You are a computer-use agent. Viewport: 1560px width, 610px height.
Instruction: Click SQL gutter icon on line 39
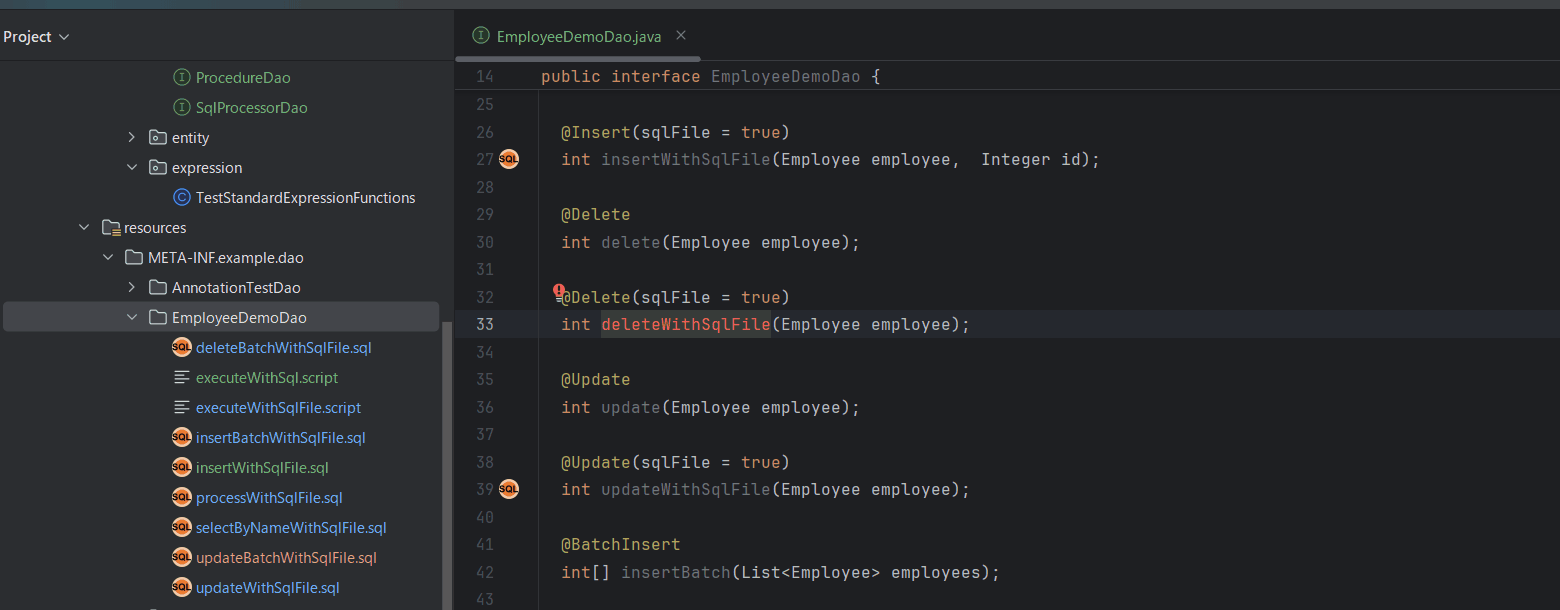[509, 489]
